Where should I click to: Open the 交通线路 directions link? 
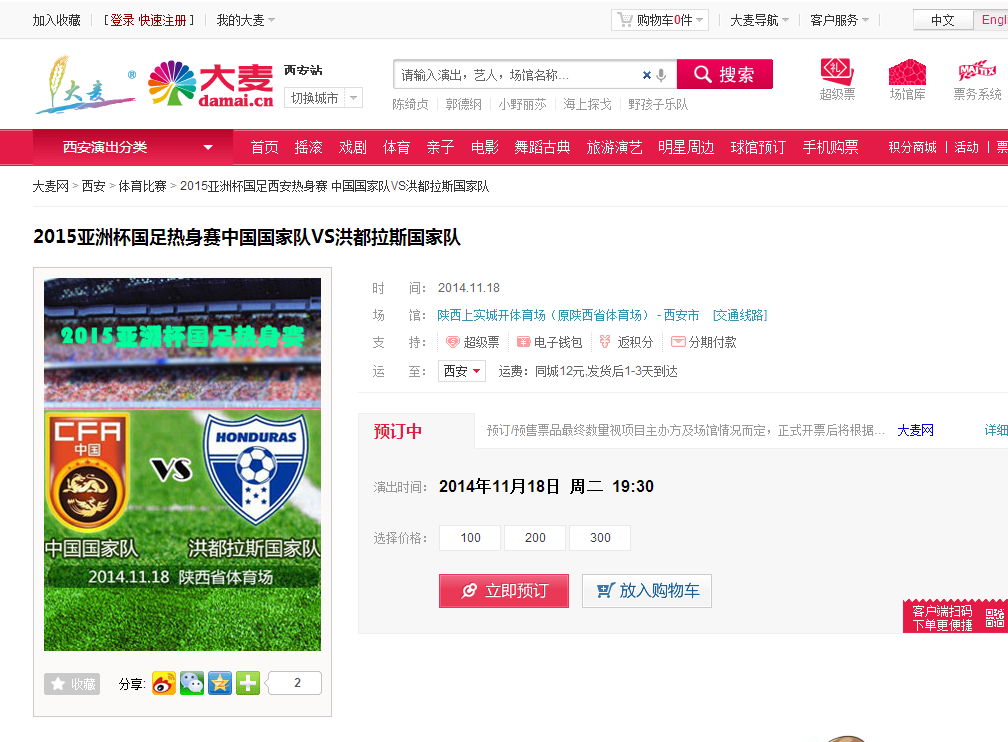(740, 315)
